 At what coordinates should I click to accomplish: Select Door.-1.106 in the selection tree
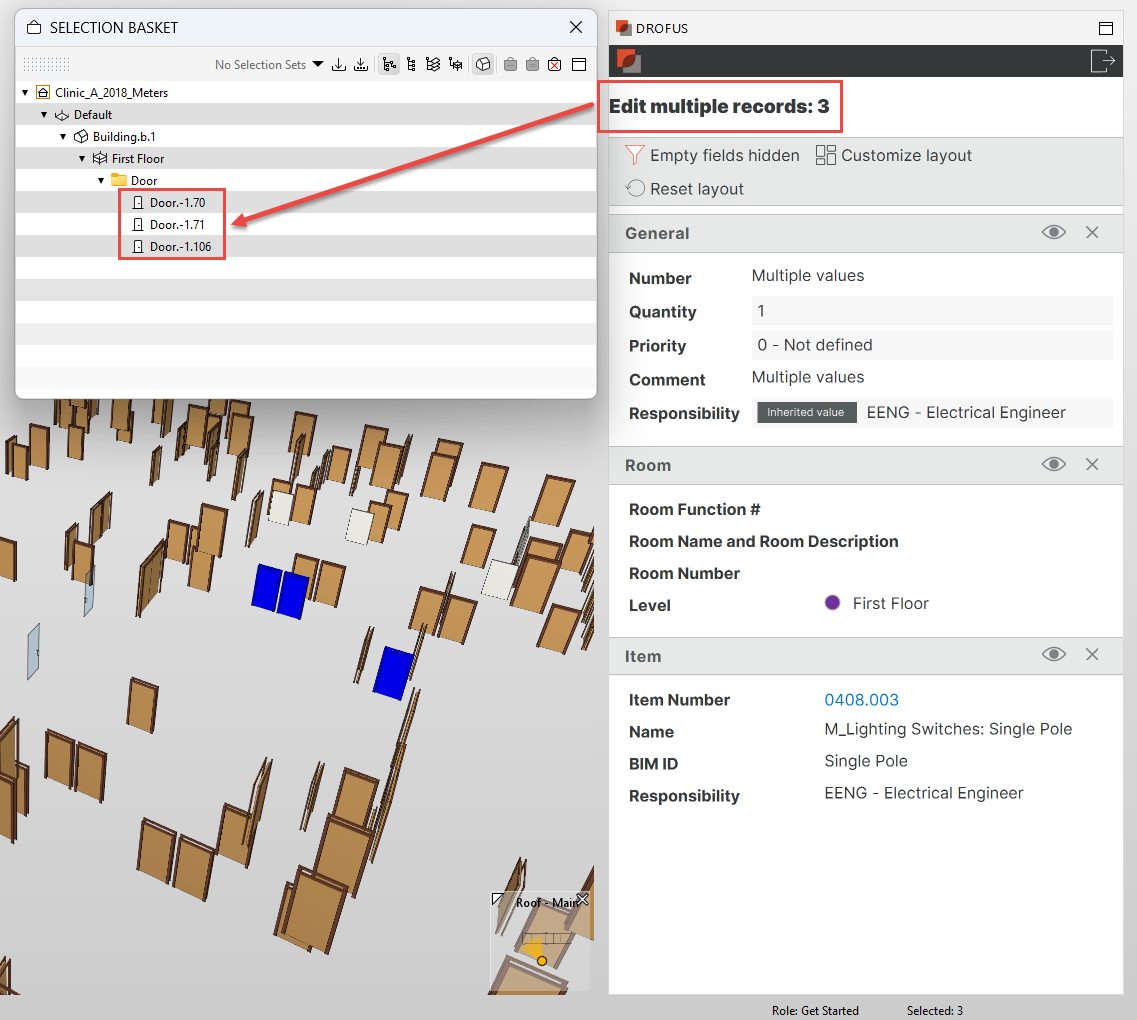pyautogui.click(x=180, y=247)
